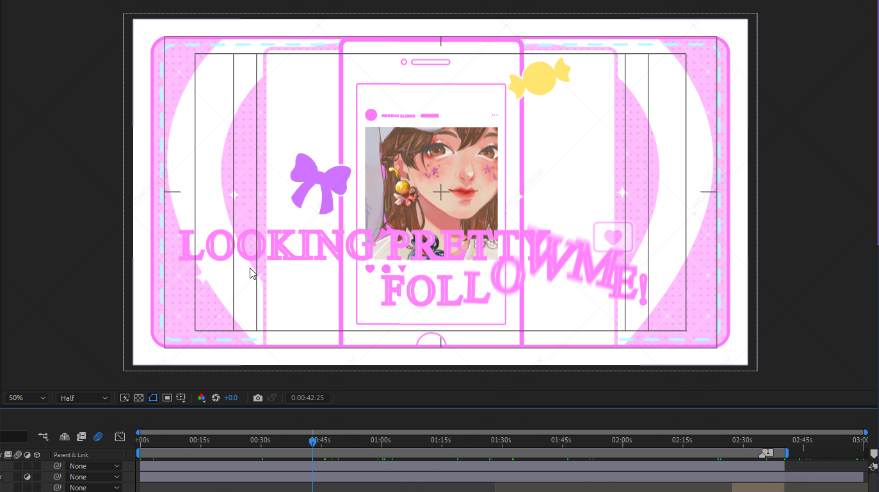The width and height of the screenshot is (879, 492).
Task: Click the timeline layer search field
Action: pos(13,437)
